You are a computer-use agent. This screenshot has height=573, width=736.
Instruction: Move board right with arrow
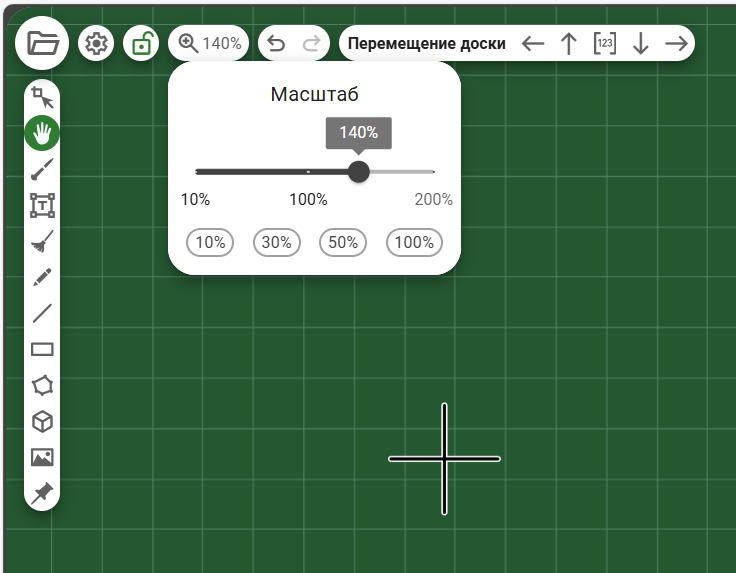click(x=677, y=44)
